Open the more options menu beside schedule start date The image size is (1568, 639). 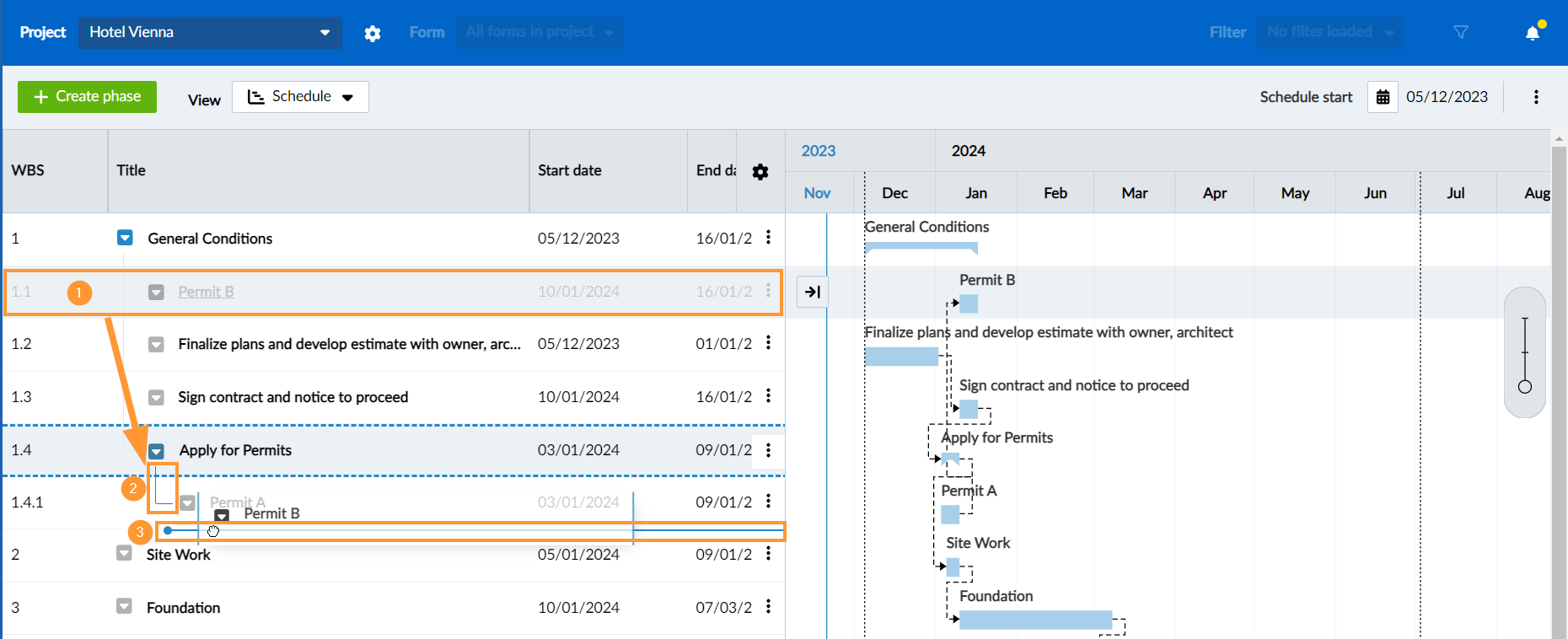[1536, 97]
